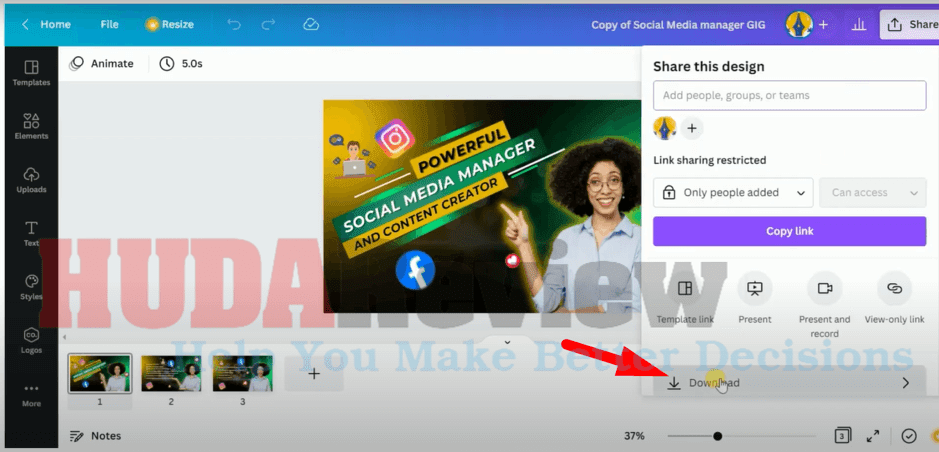Open the Insights bar chart icon
This screenshot has width=939, height=452.
click(x=859, y=25)
